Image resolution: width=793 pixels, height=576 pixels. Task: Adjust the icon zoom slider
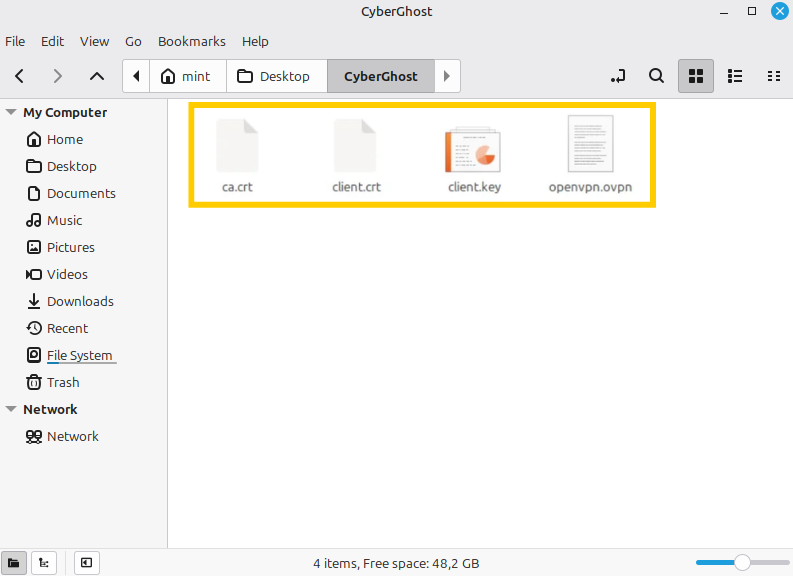(x=742, y=562)
